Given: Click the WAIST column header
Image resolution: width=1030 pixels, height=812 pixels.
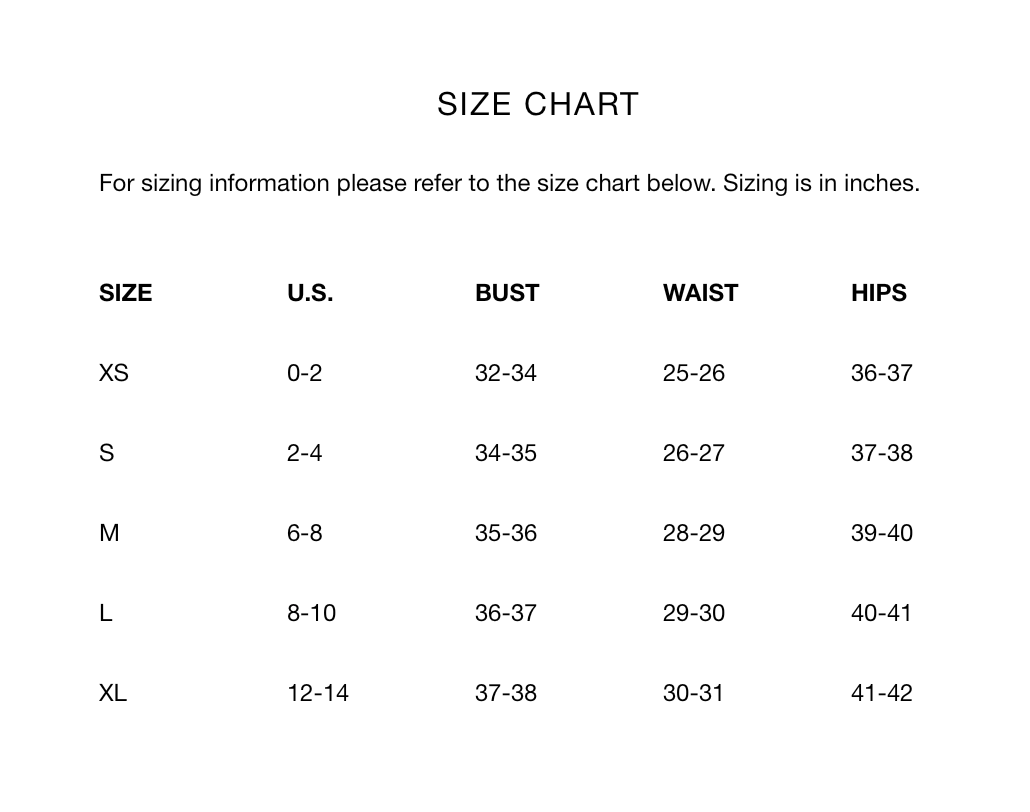Looking at the screenshot, I should click(x=700, y=293).
